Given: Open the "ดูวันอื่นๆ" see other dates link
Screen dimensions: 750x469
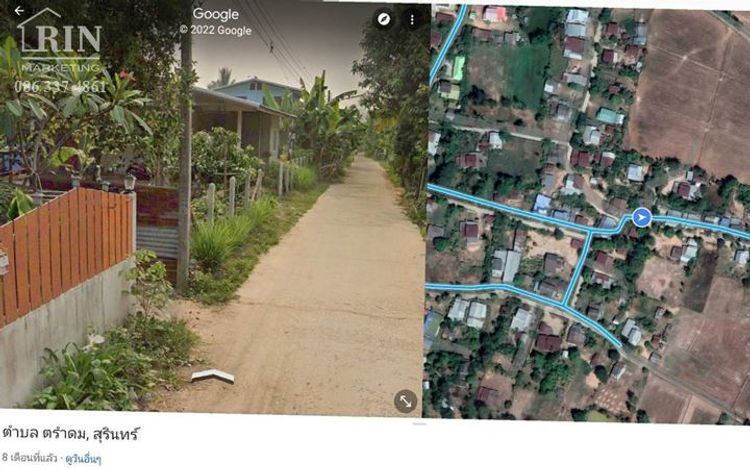Looking at the screenshot, I should tap(83, 459).
